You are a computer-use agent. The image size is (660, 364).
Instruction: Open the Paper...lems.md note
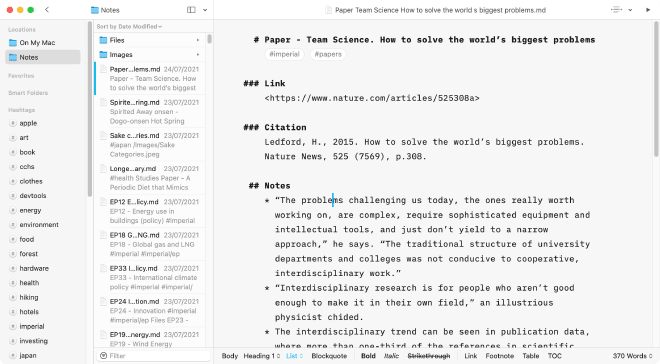(x=150, y=78)
